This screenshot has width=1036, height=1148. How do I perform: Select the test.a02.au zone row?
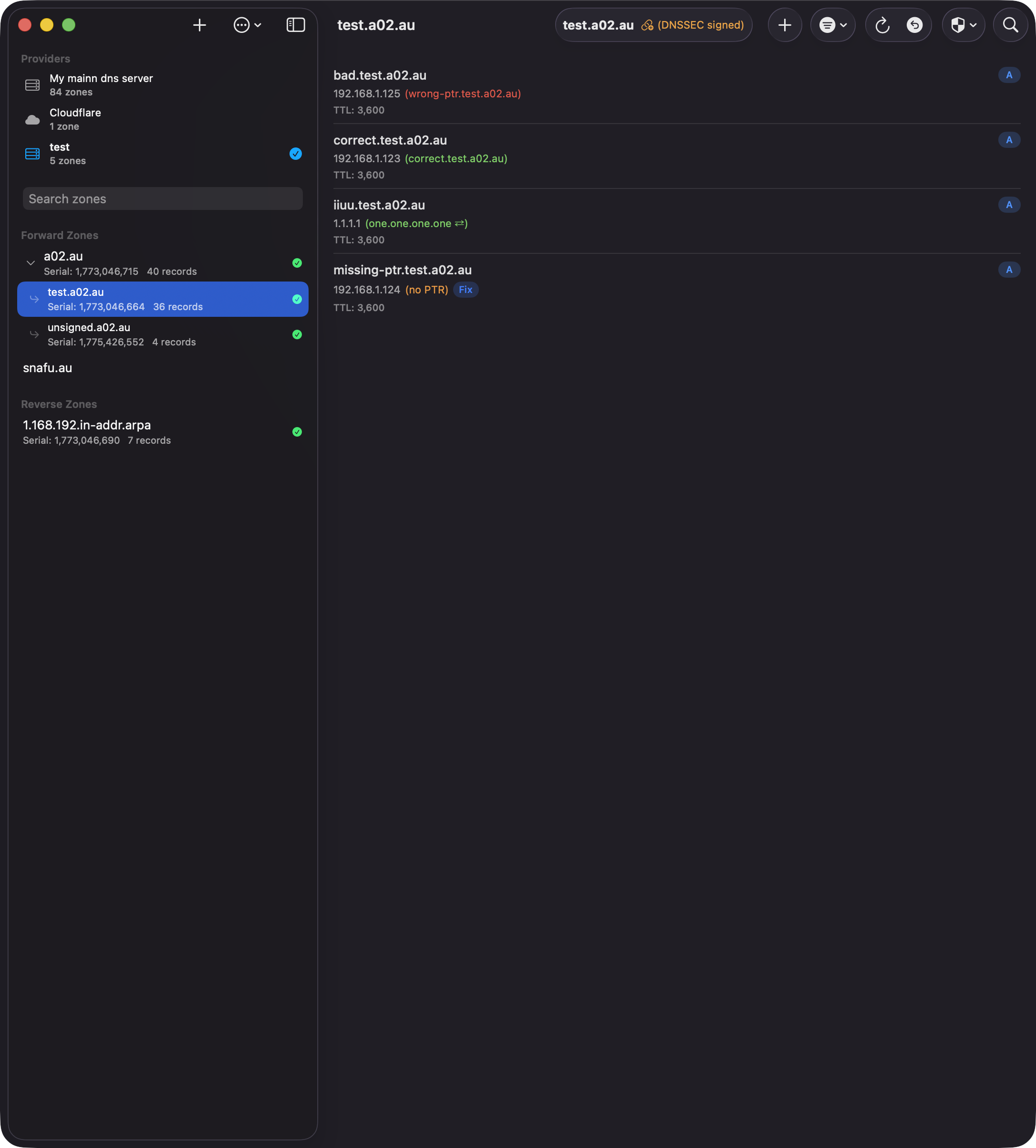click(x=162, y=299)
